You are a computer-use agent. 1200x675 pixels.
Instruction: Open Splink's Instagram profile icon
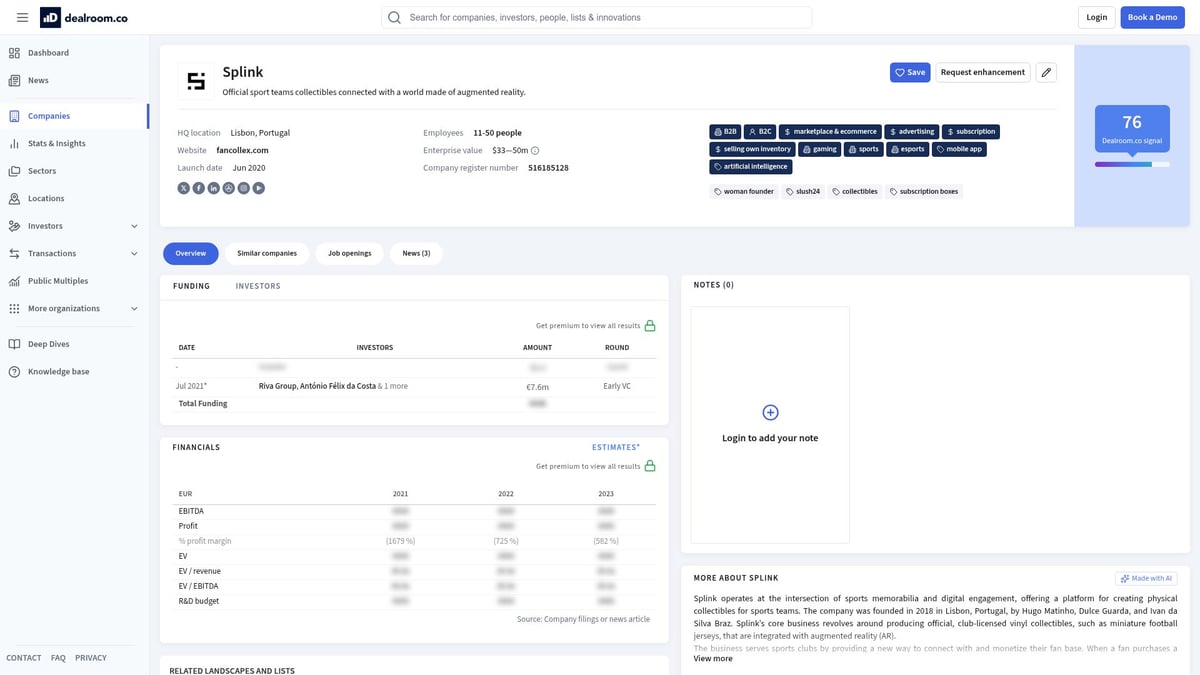coord(243,188)
